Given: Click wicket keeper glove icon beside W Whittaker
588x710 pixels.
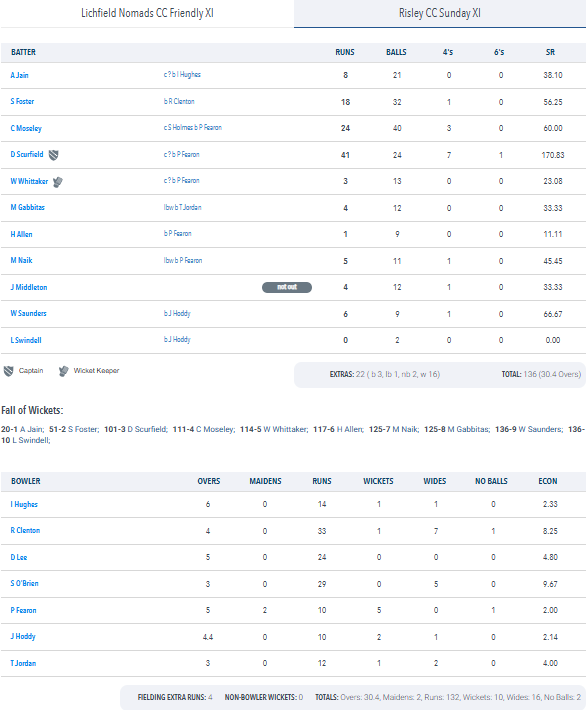Looking at the screenshot, I should (57, 182).
